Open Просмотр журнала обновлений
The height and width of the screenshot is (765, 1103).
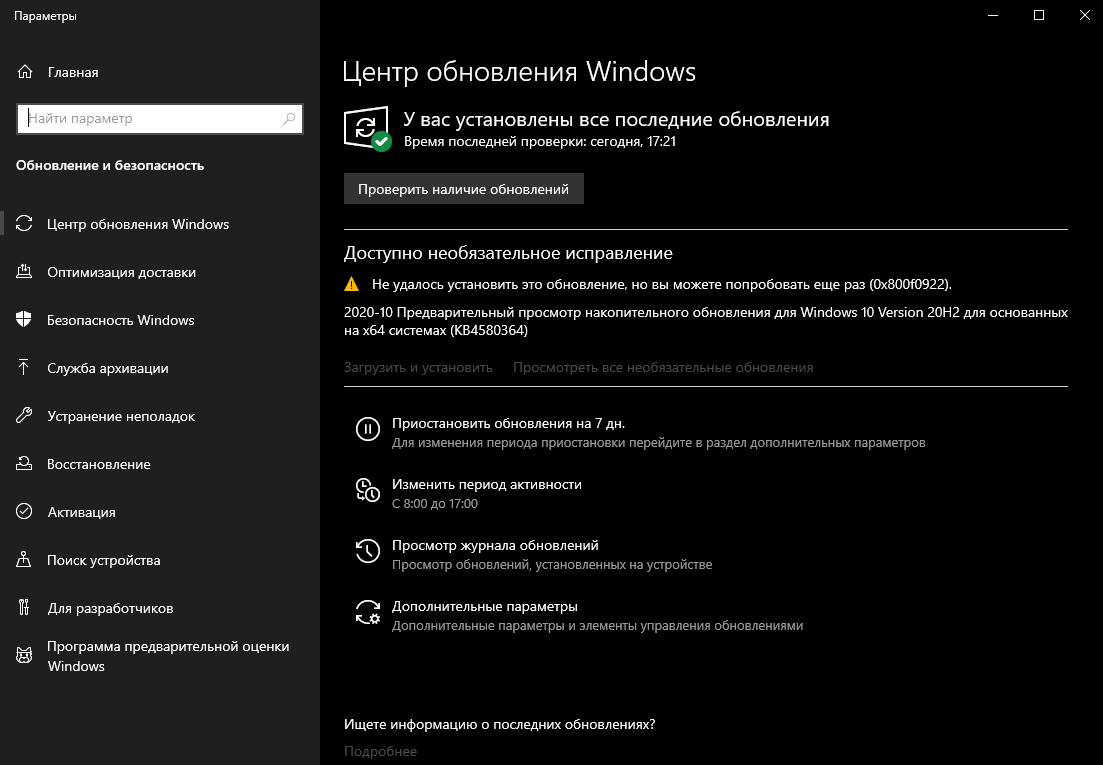pyautogui.click(x=495, y=546)
